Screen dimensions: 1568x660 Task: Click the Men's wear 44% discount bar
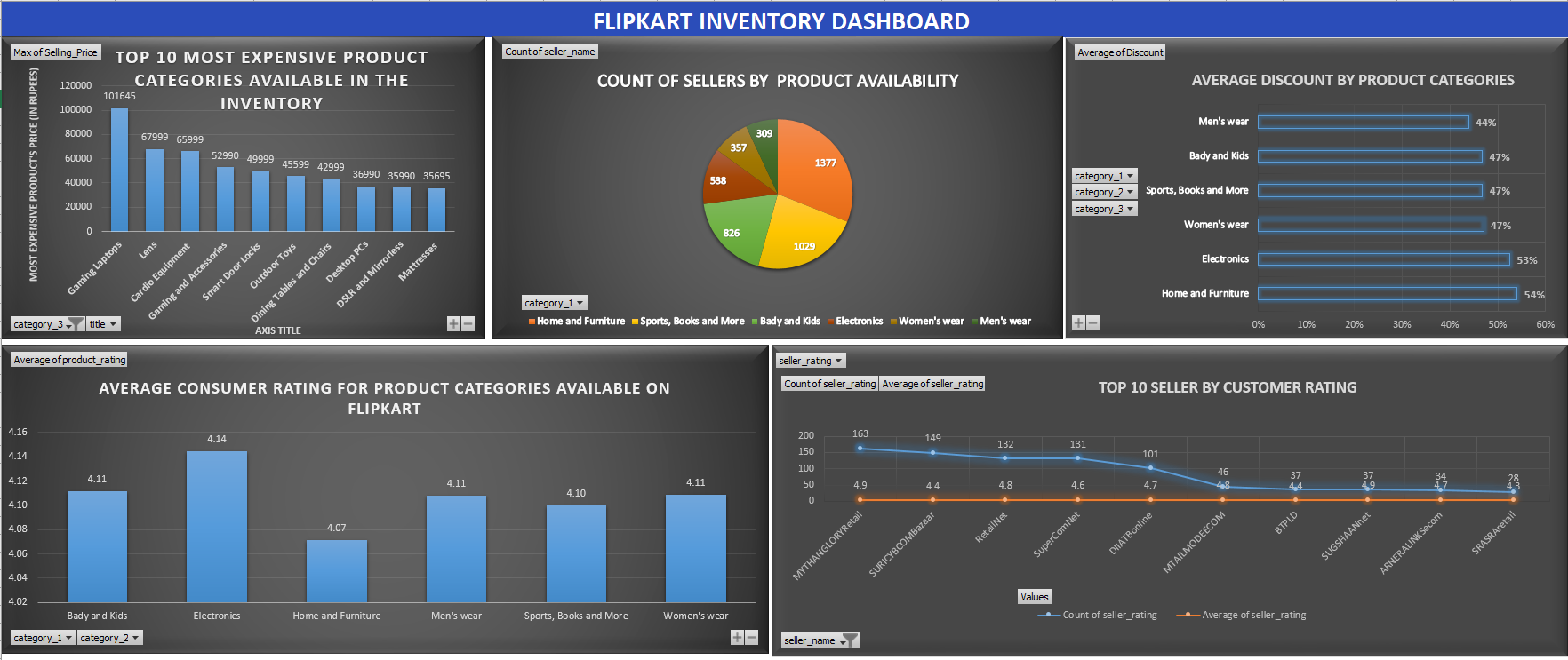pyautogui.click(x=1364, y=122)
